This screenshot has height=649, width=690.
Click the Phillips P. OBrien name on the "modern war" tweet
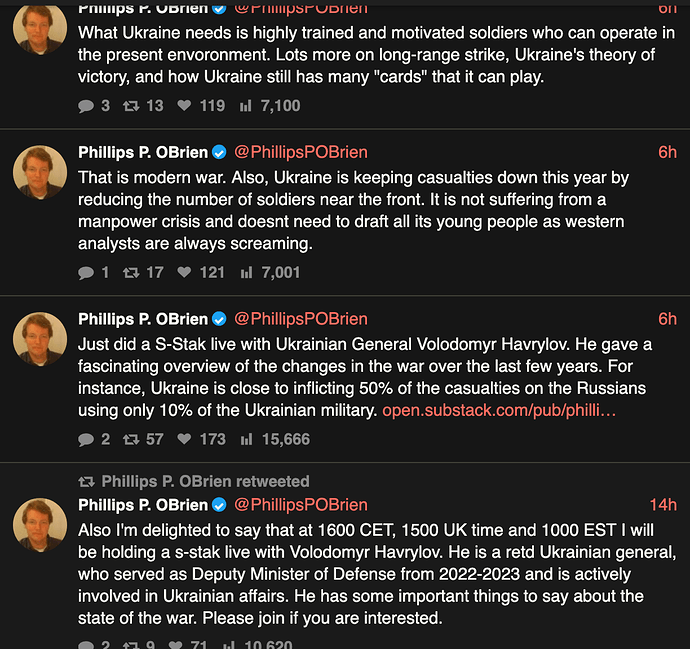point(142,152)
